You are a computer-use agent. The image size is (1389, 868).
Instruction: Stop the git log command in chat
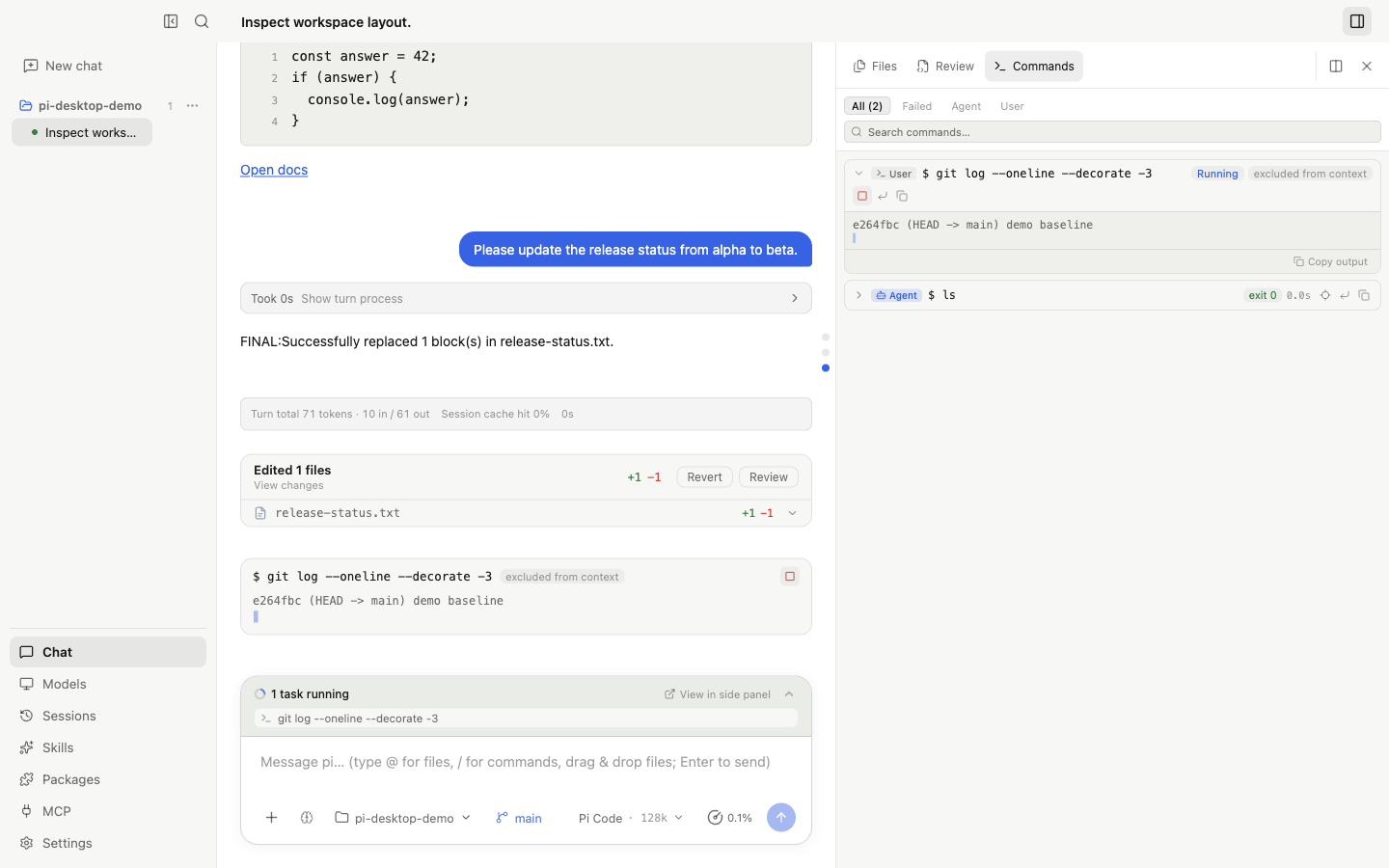[790, 577]
